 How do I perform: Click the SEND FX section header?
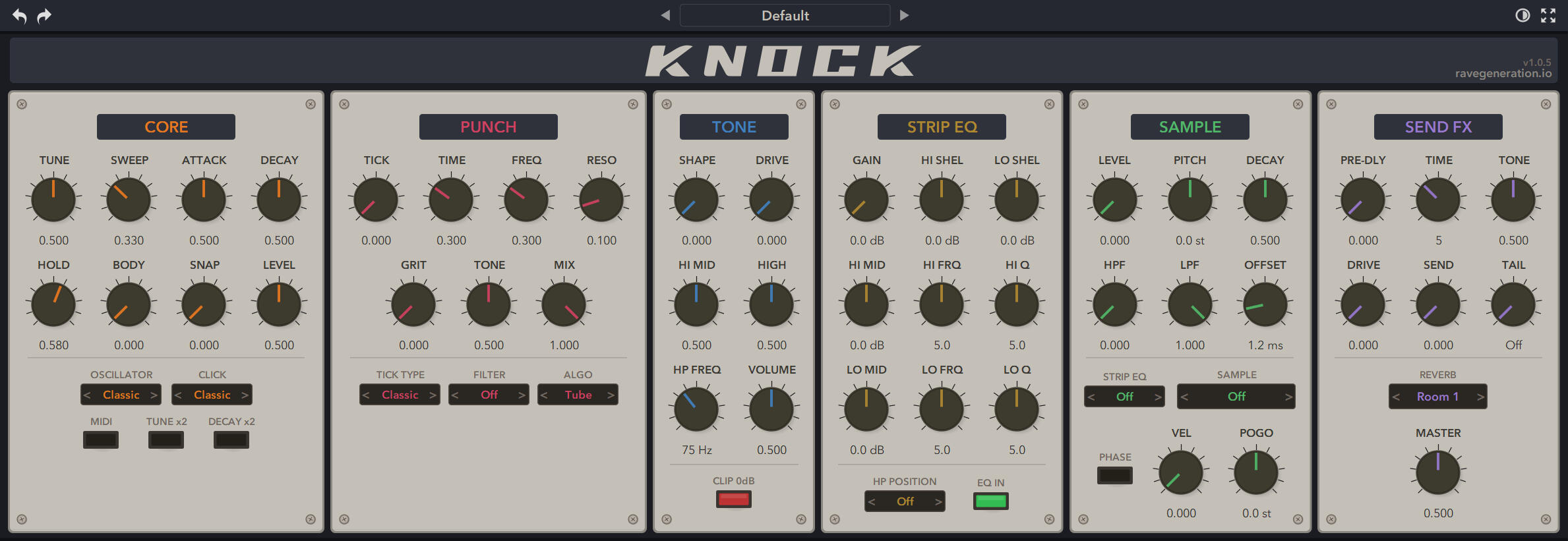point(1437,127)
